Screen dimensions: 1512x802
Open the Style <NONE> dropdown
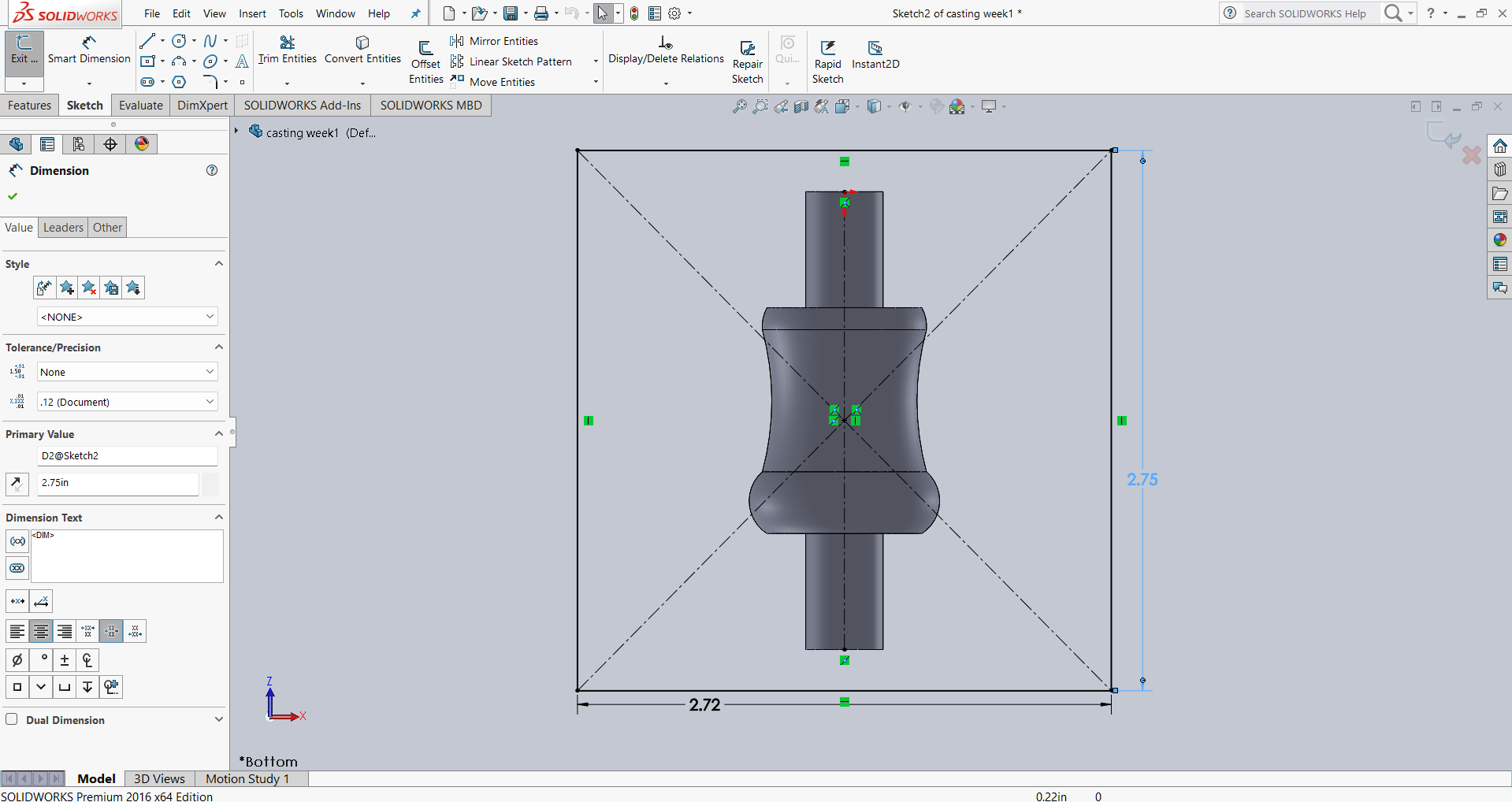128,317
